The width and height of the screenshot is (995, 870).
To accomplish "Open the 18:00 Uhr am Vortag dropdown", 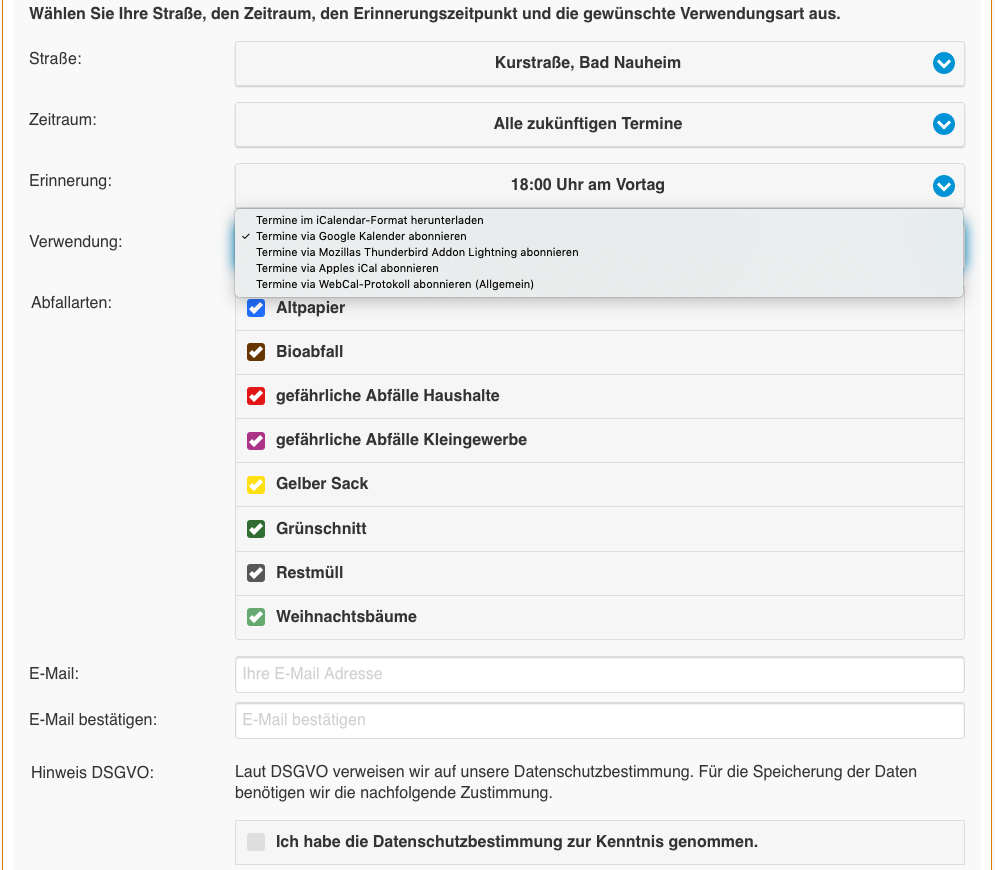I will pos(587,185).
